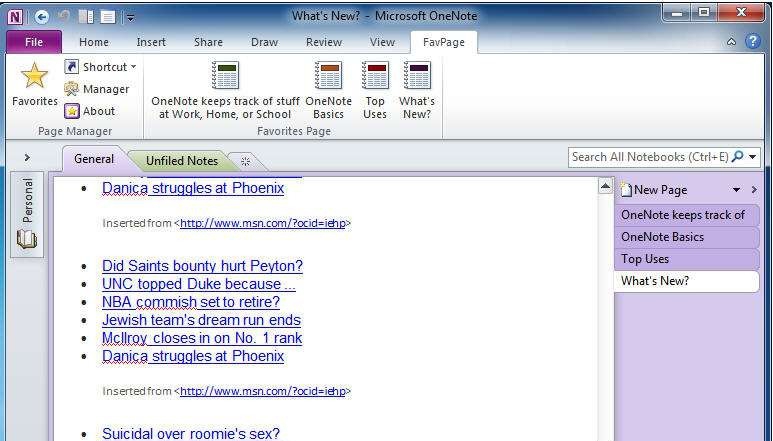This screenshot has height=441, width=773.
Task: Open favorite page 'OneNote keeps track of stuff'
Action: point(225,90)
